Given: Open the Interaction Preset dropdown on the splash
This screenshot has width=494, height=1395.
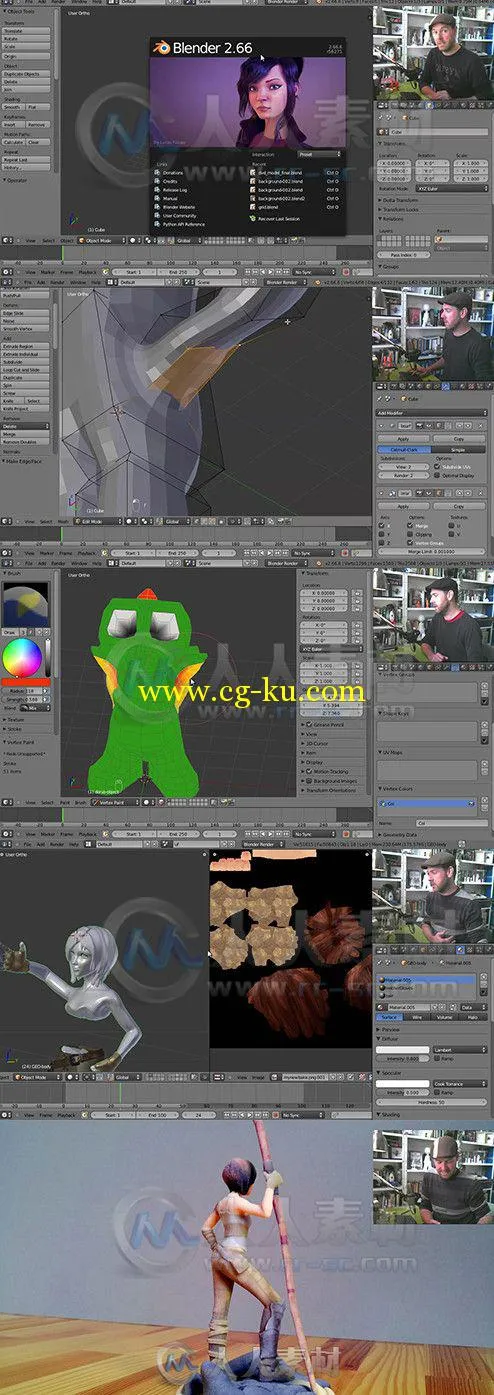Looking at the screenshot, I should (319, 155).
